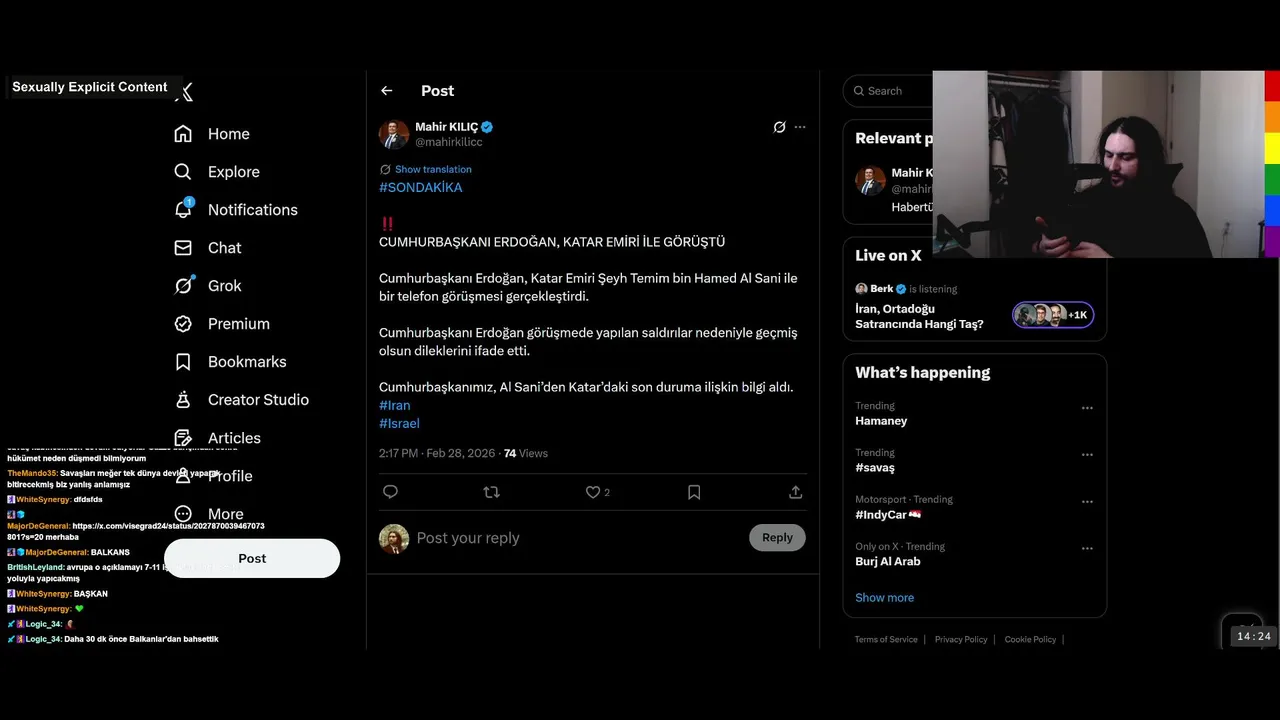This screenshot has width=1280, height=720.
Task: Click Terms of Service footer link
Action: [886, 640]
